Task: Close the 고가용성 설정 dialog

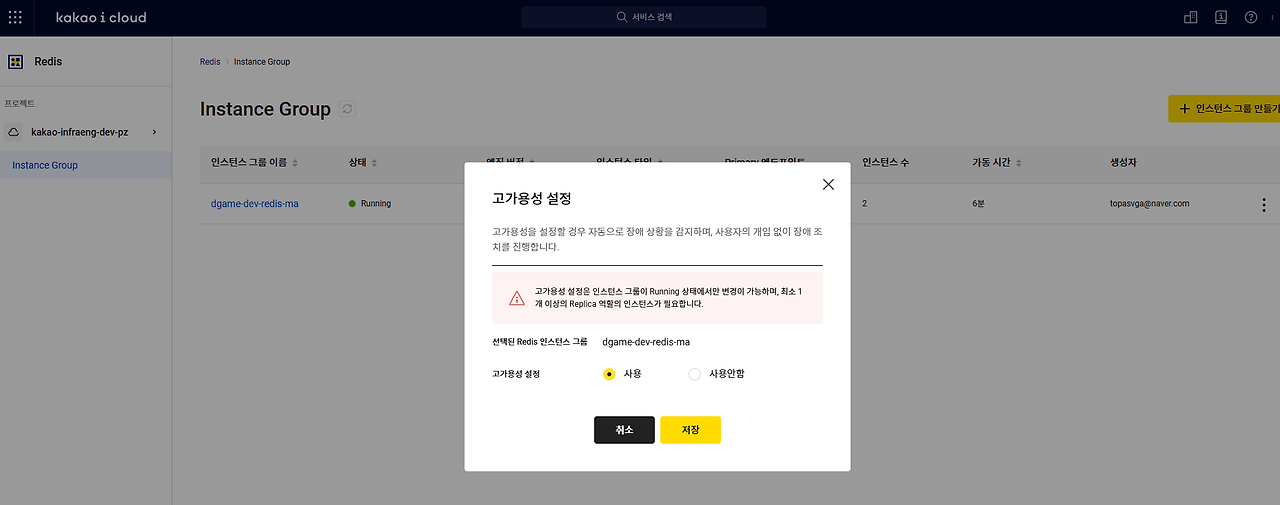Action: point(828,184)
